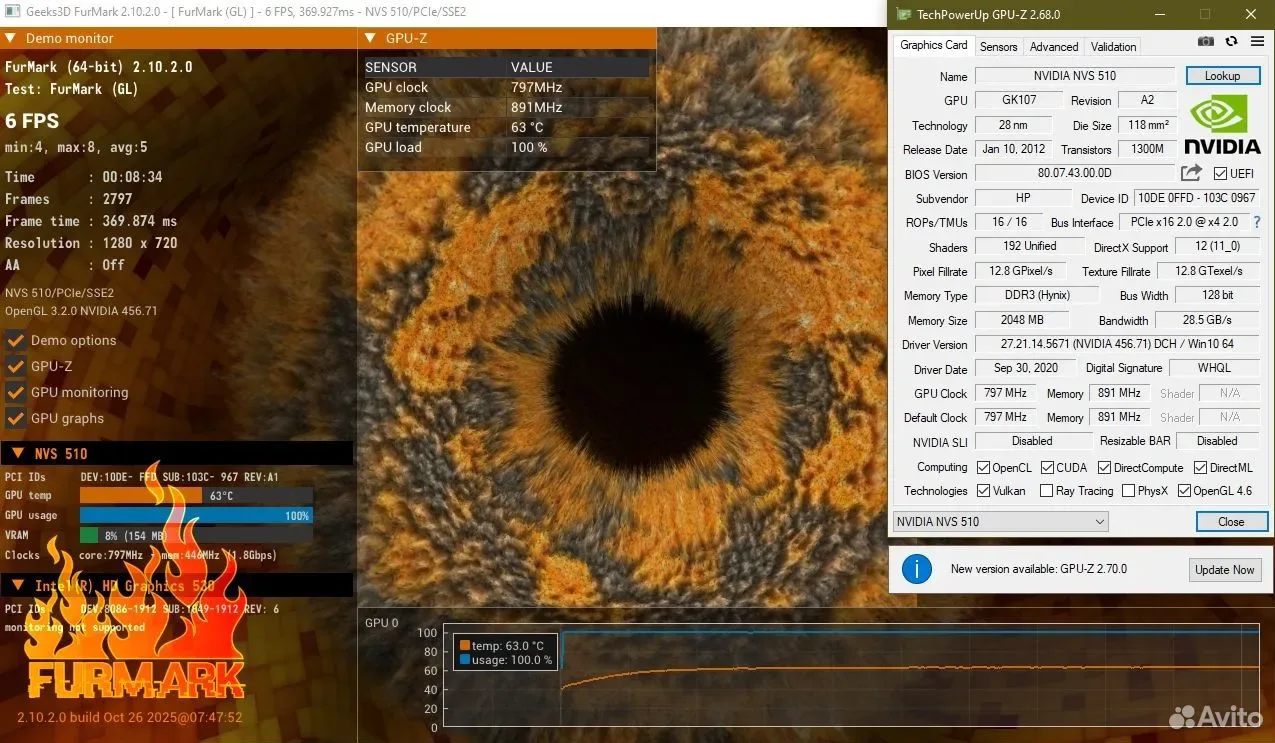Click the Resolution 1280 x 720 line
This screenshot has height=743, width=1275.
[91, 243]
